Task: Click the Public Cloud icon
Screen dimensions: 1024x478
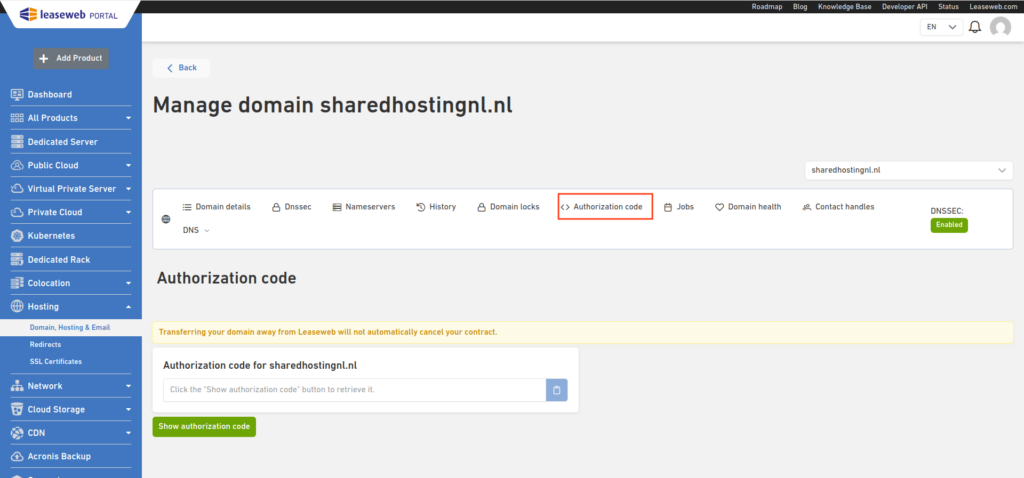Action: 17,165
